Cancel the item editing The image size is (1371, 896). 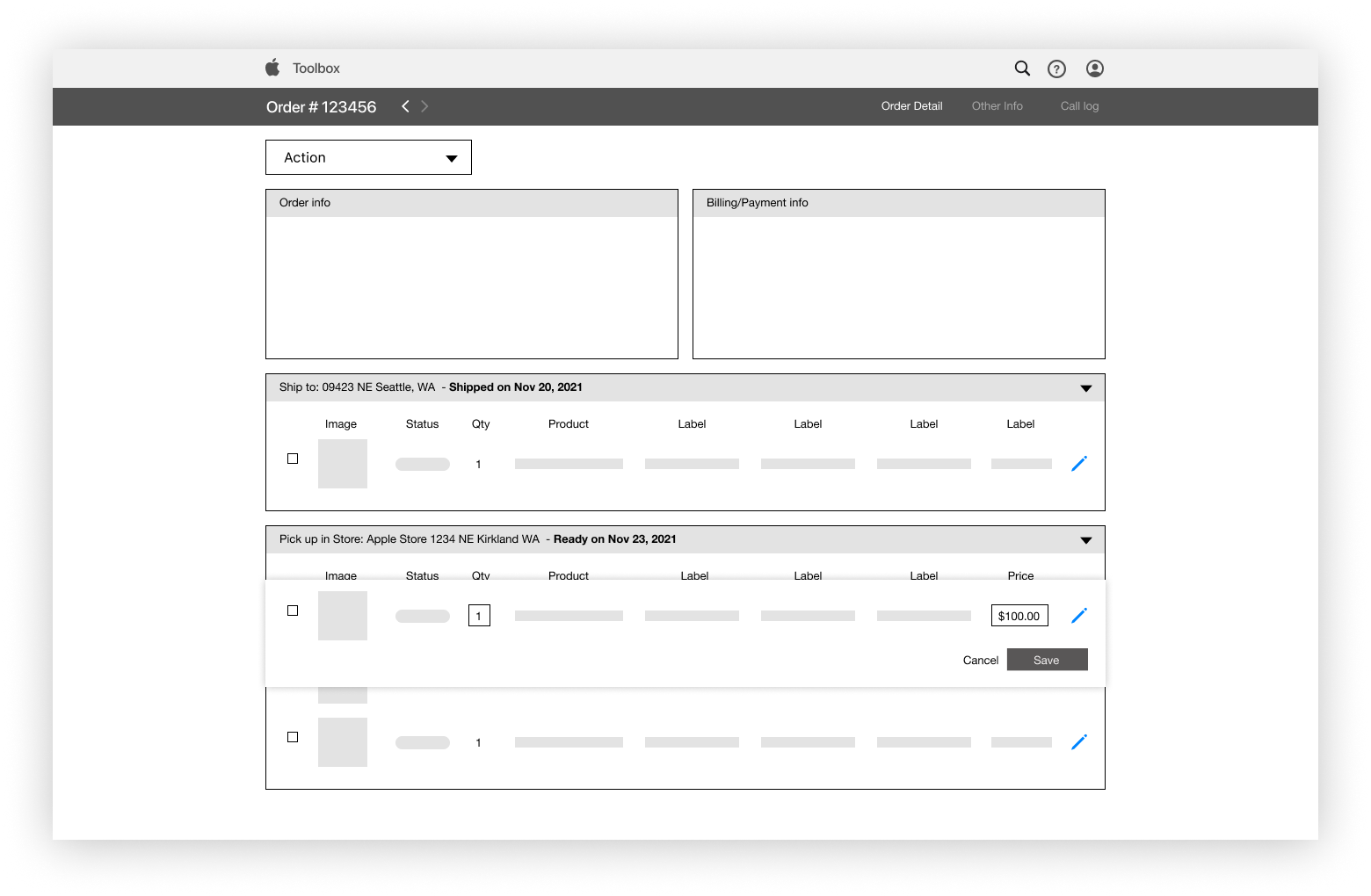980,660
